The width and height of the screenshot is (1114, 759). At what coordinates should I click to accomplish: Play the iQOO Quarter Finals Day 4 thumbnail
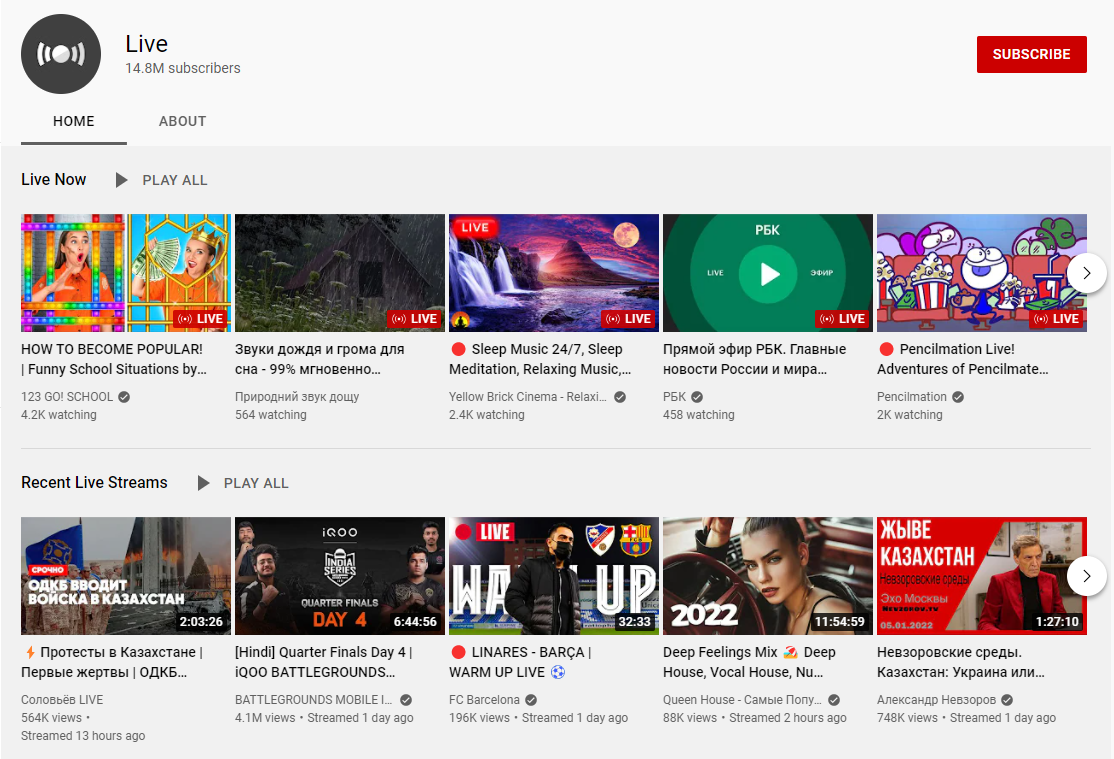[340, 576]
